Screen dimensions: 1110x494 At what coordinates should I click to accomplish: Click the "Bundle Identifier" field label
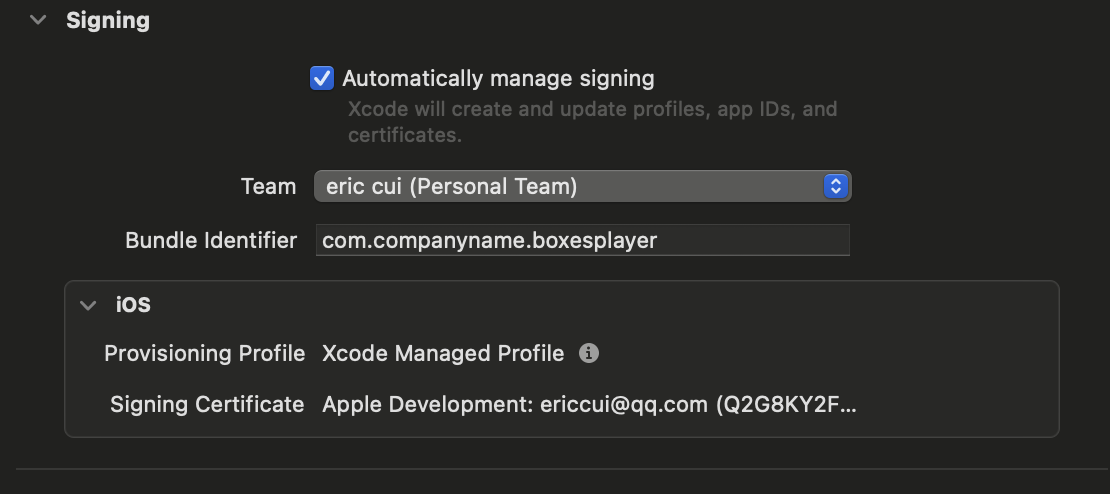[x=211, y=240]
